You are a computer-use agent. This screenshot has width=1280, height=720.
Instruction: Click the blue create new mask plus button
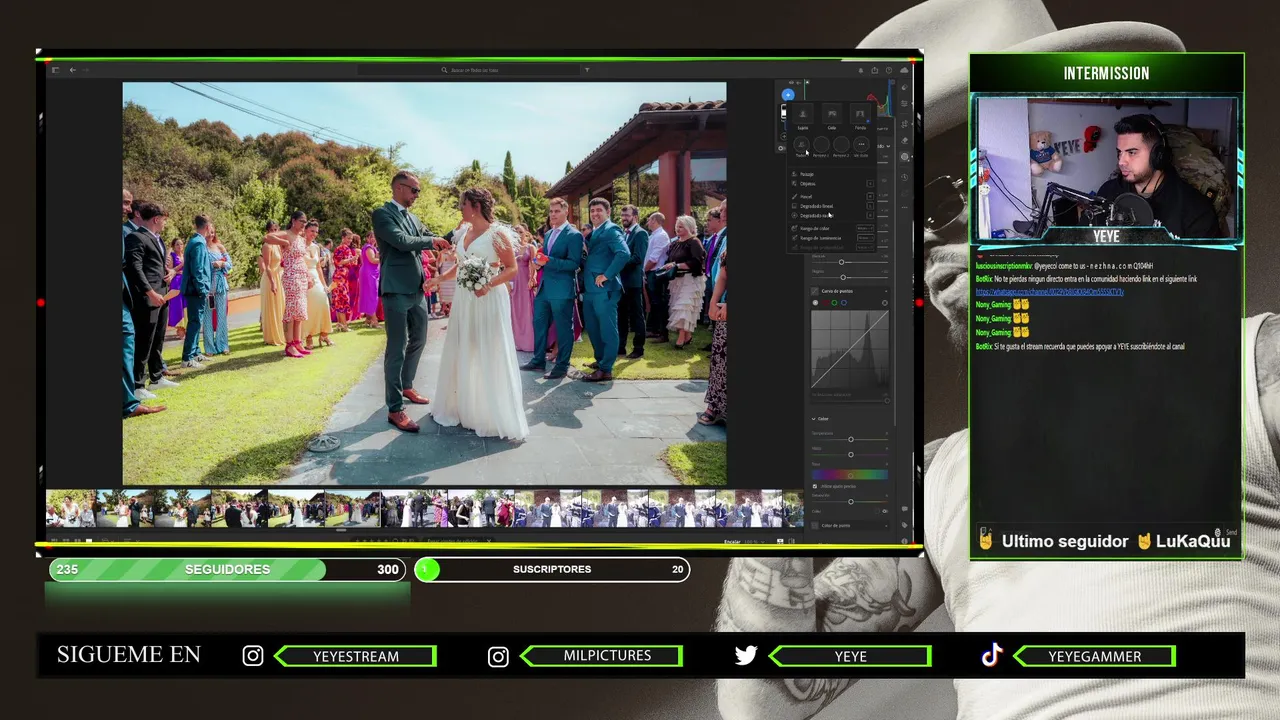click(788, 95)
